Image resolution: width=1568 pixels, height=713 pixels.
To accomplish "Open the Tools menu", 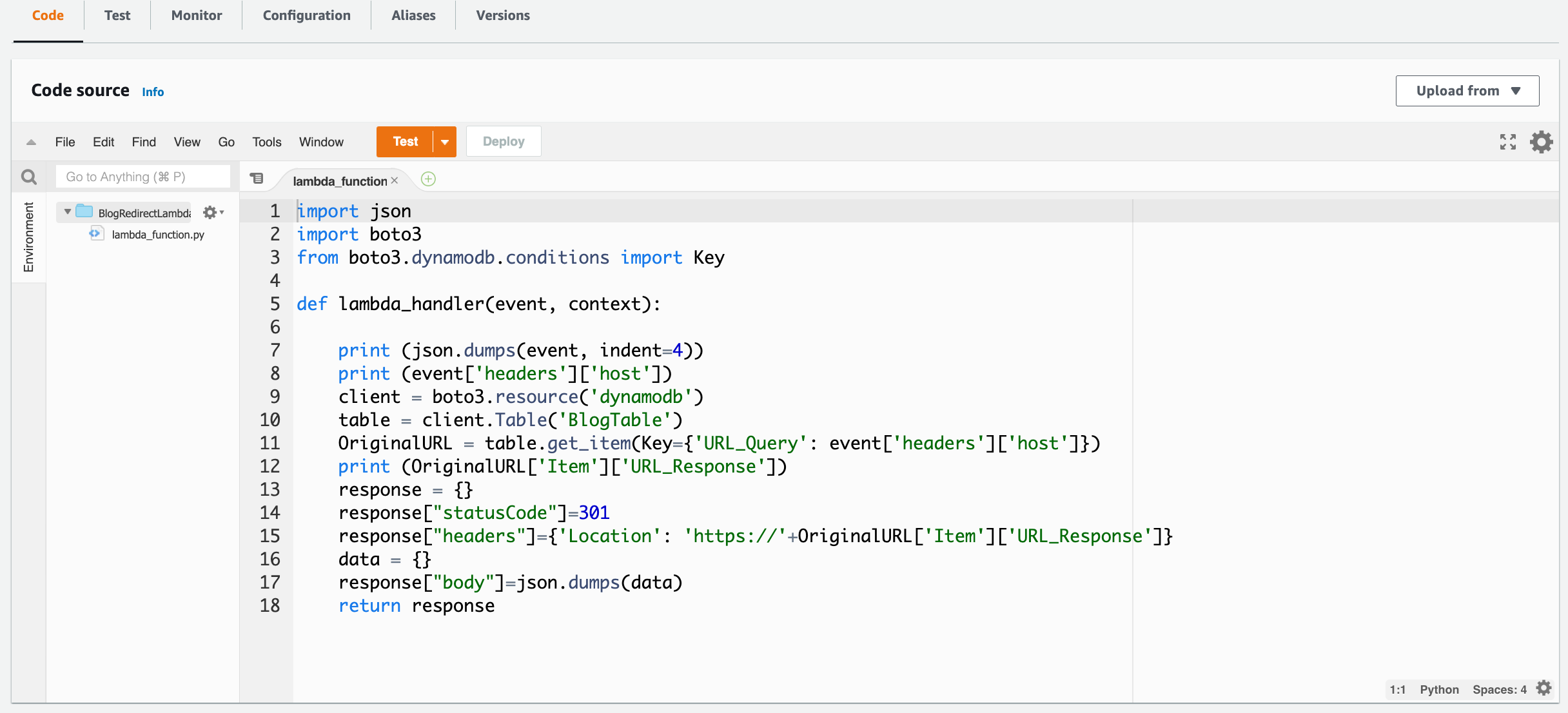I will (x=266, y=142).
